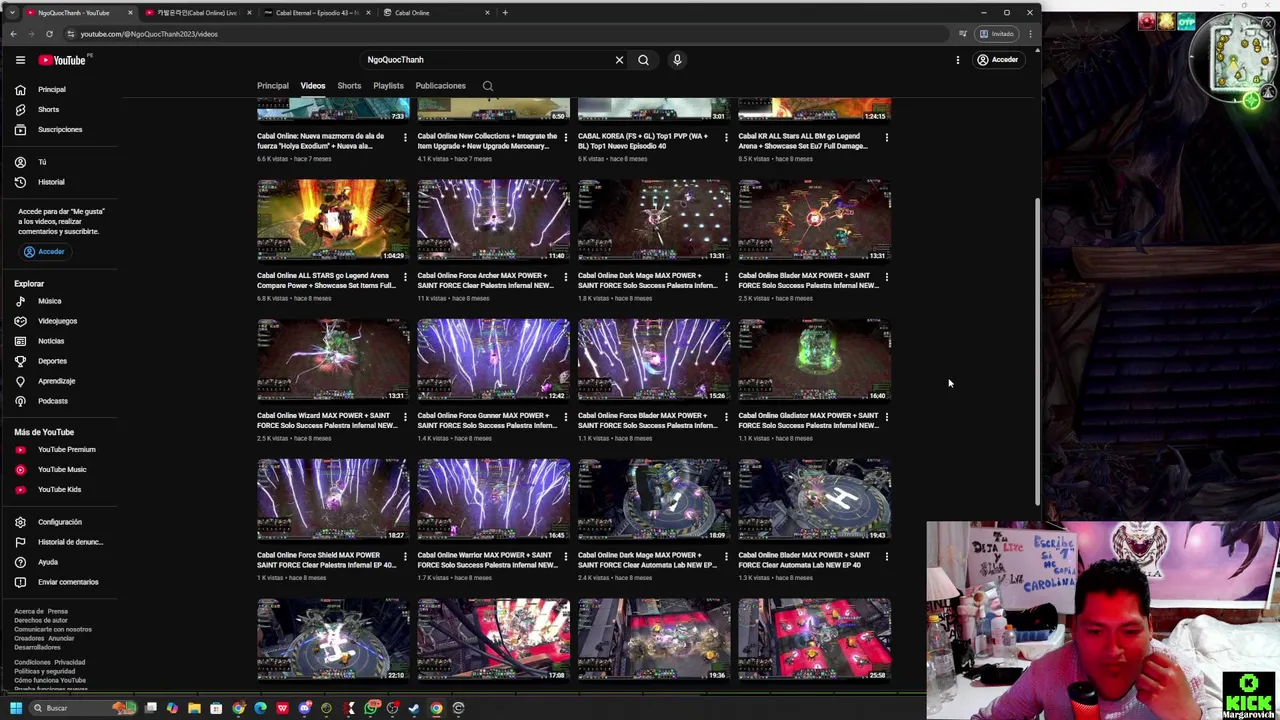Reload the page in browser toolbar
Image resolution: width=1280 pixels, height=720 pixels.
(x=49, y=34)
